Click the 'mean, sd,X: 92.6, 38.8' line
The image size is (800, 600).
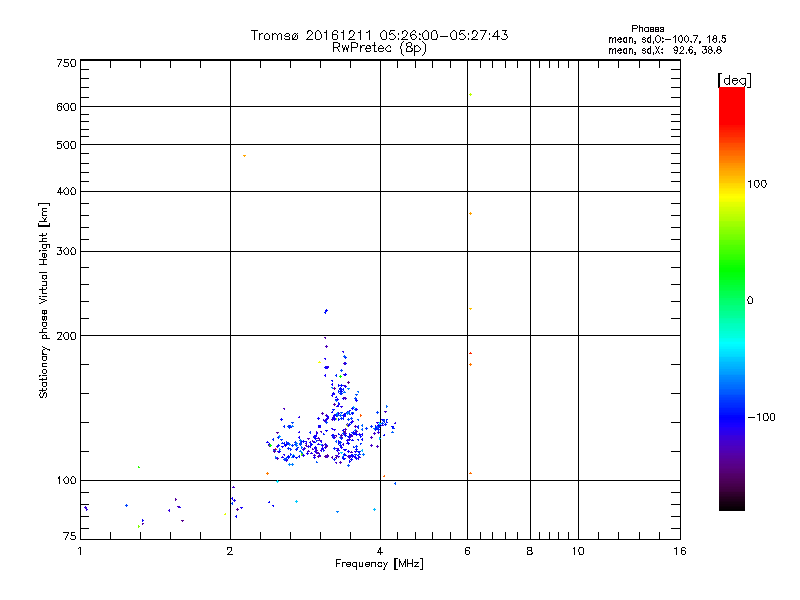[665, 50]
